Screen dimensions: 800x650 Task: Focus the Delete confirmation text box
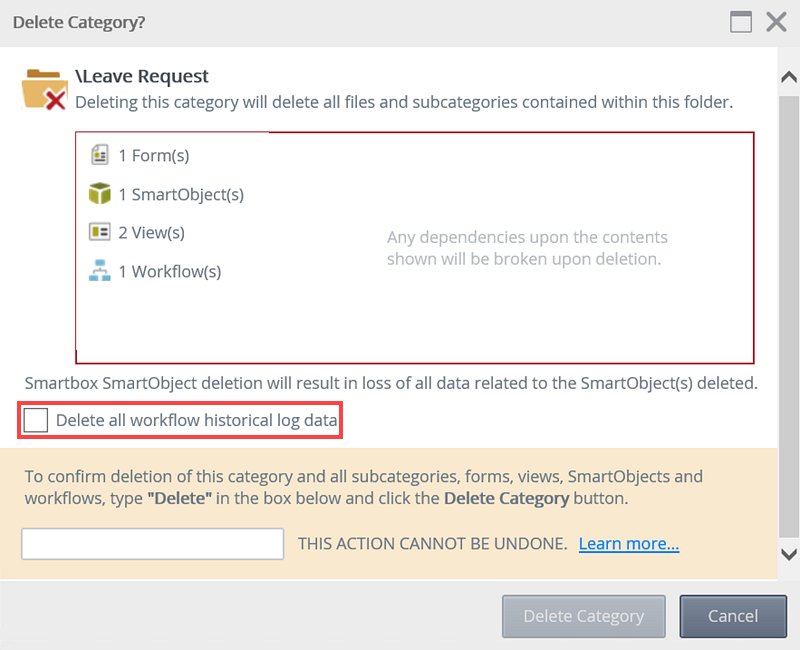point(153,544)
